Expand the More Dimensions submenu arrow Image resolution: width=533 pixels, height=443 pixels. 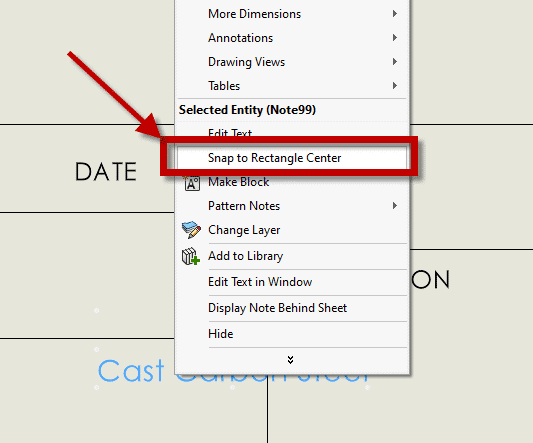click(395, 14)
